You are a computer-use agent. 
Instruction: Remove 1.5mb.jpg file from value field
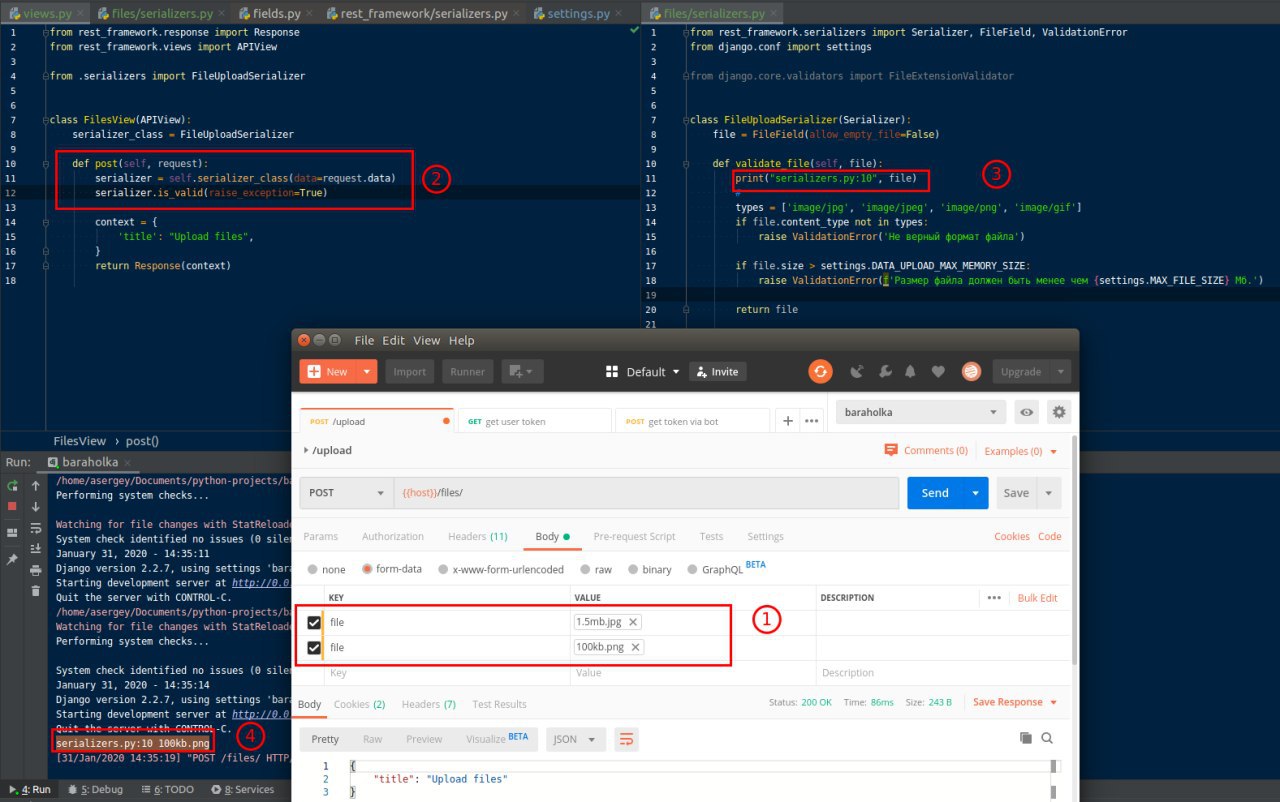coord(633,622)
